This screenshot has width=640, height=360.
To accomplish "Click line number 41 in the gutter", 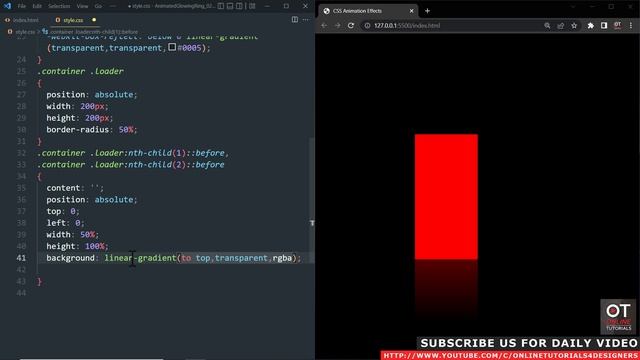I will click(x=21, y=258).
